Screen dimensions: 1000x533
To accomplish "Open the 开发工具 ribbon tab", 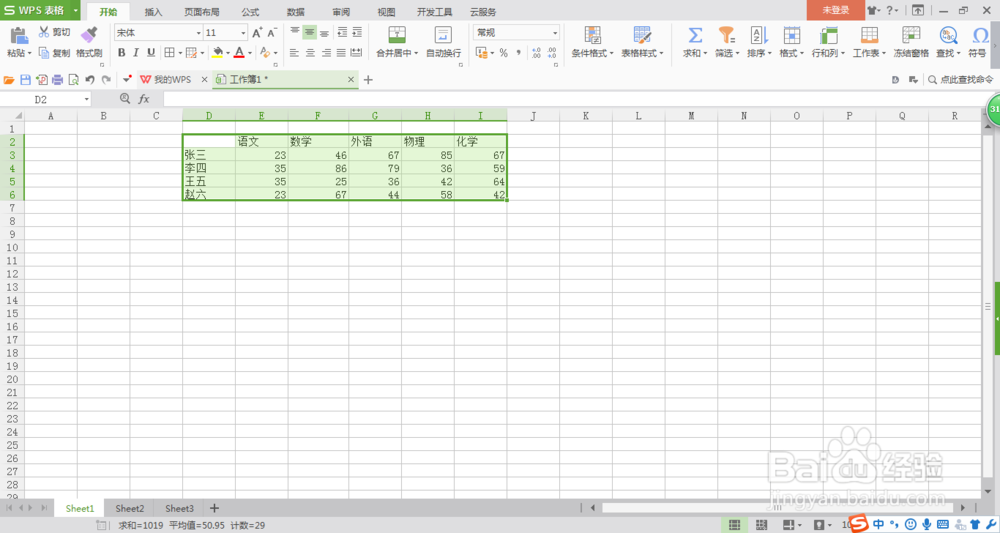I will coord(434,11).
